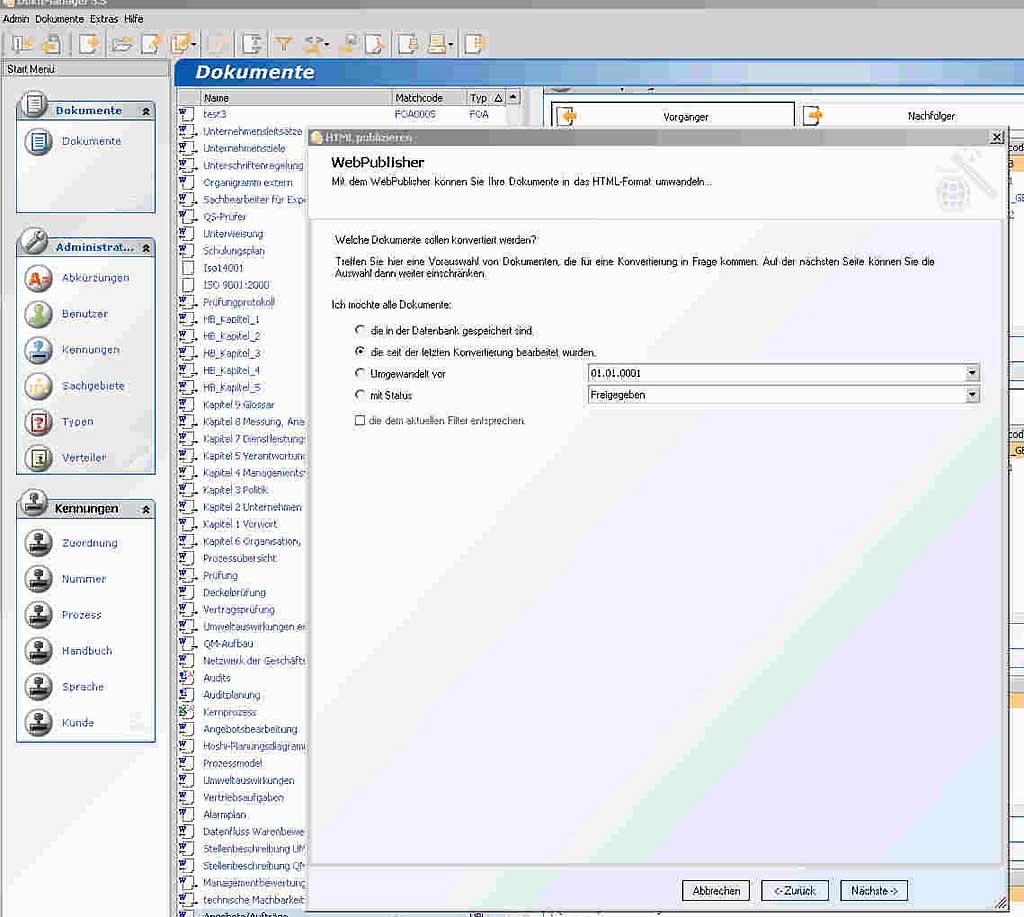The height and width of the screenshot is (917, 1024).
Task: Sort the list by the Matchcode column header
Action: (428, 98)
